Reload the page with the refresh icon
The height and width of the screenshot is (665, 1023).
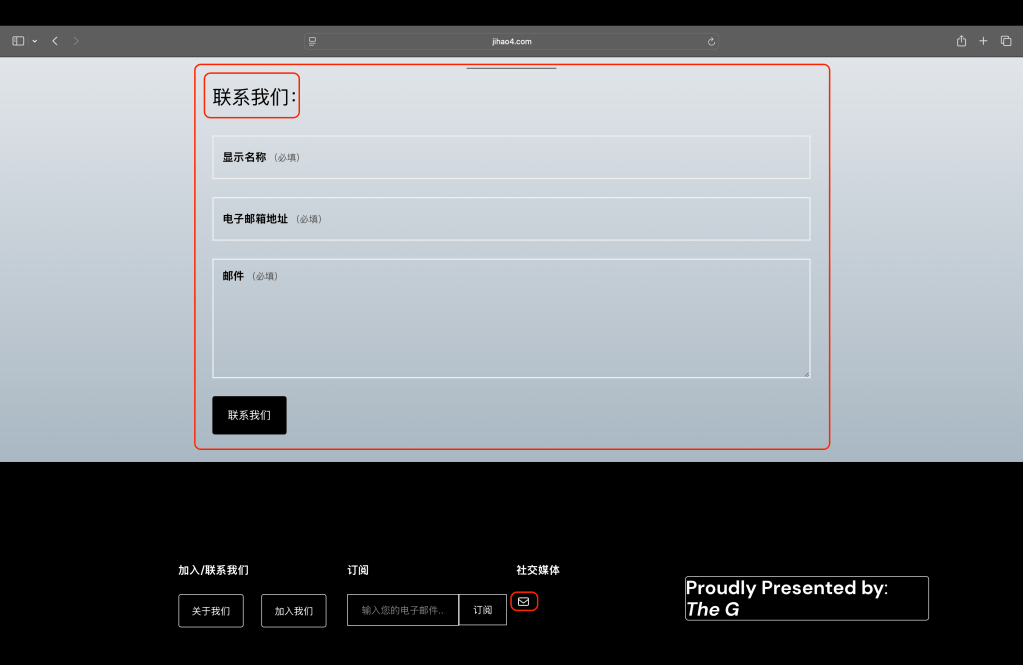click(711, 41)
